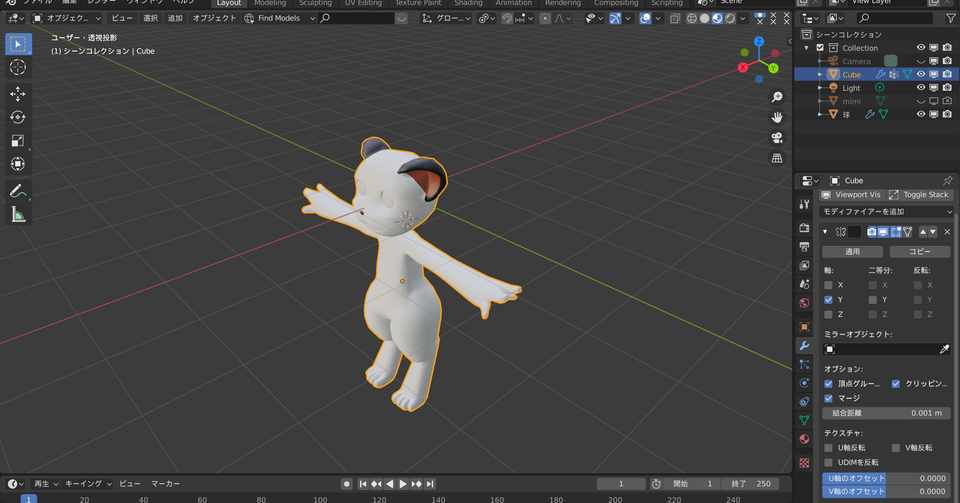Screen dimensions: 960x503
Task: Hide Light in viewport via eye icon
Action: click(921, 88)
